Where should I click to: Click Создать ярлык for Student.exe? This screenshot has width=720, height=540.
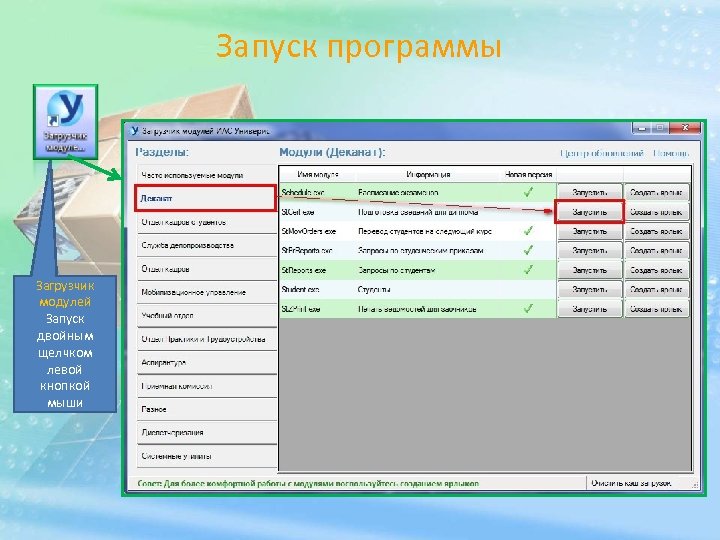tap(657, 289)
